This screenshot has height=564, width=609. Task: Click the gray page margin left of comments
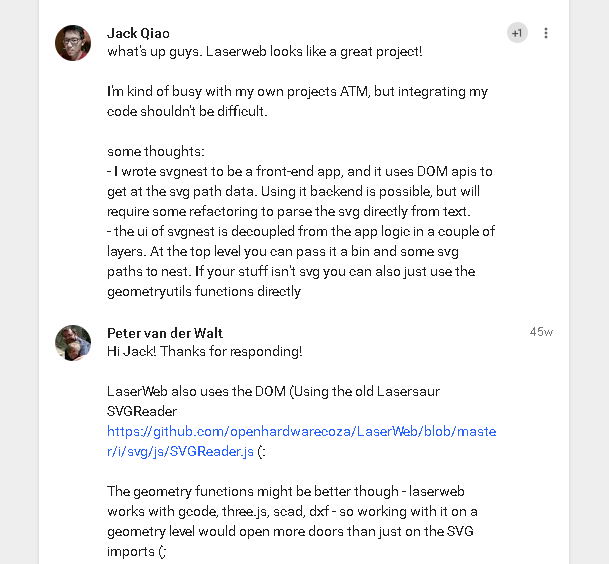19,282
